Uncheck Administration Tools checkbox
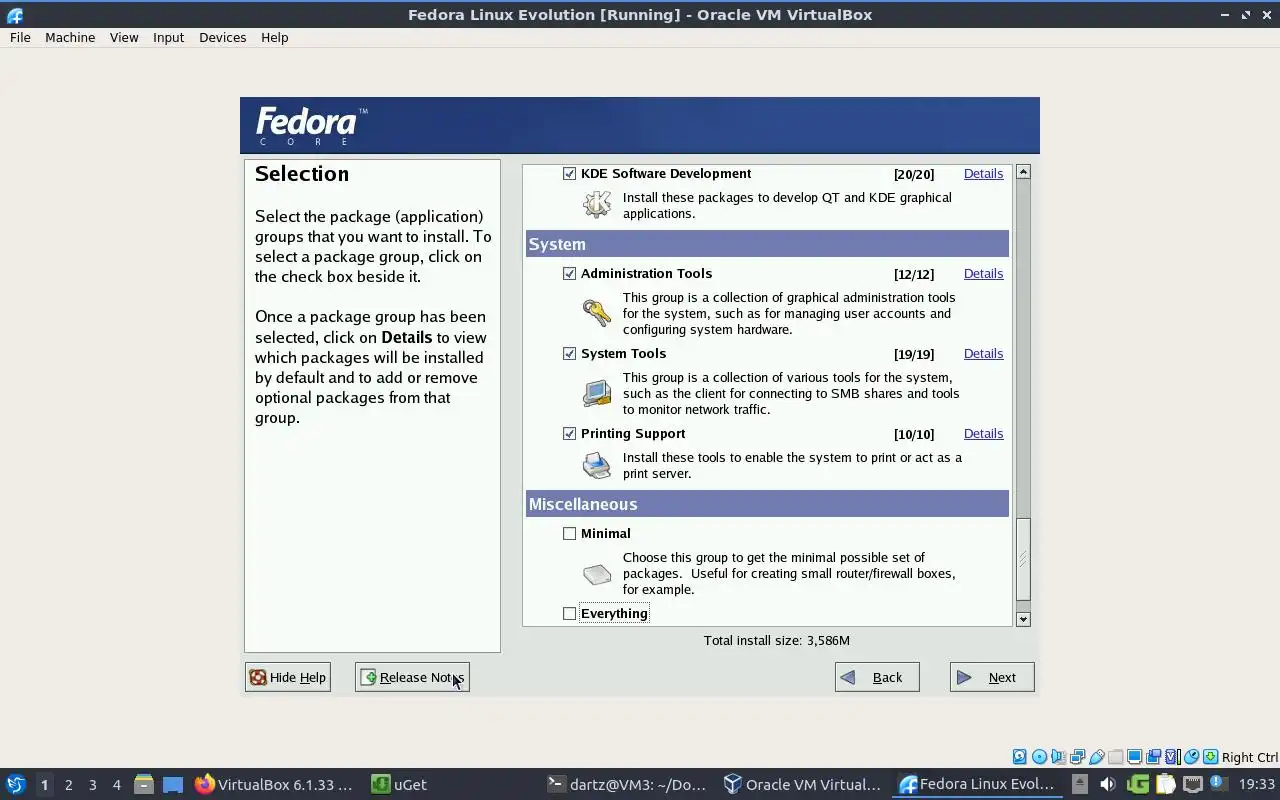The width and height of the screenshot is (1280, 800). tap(569, 273)
